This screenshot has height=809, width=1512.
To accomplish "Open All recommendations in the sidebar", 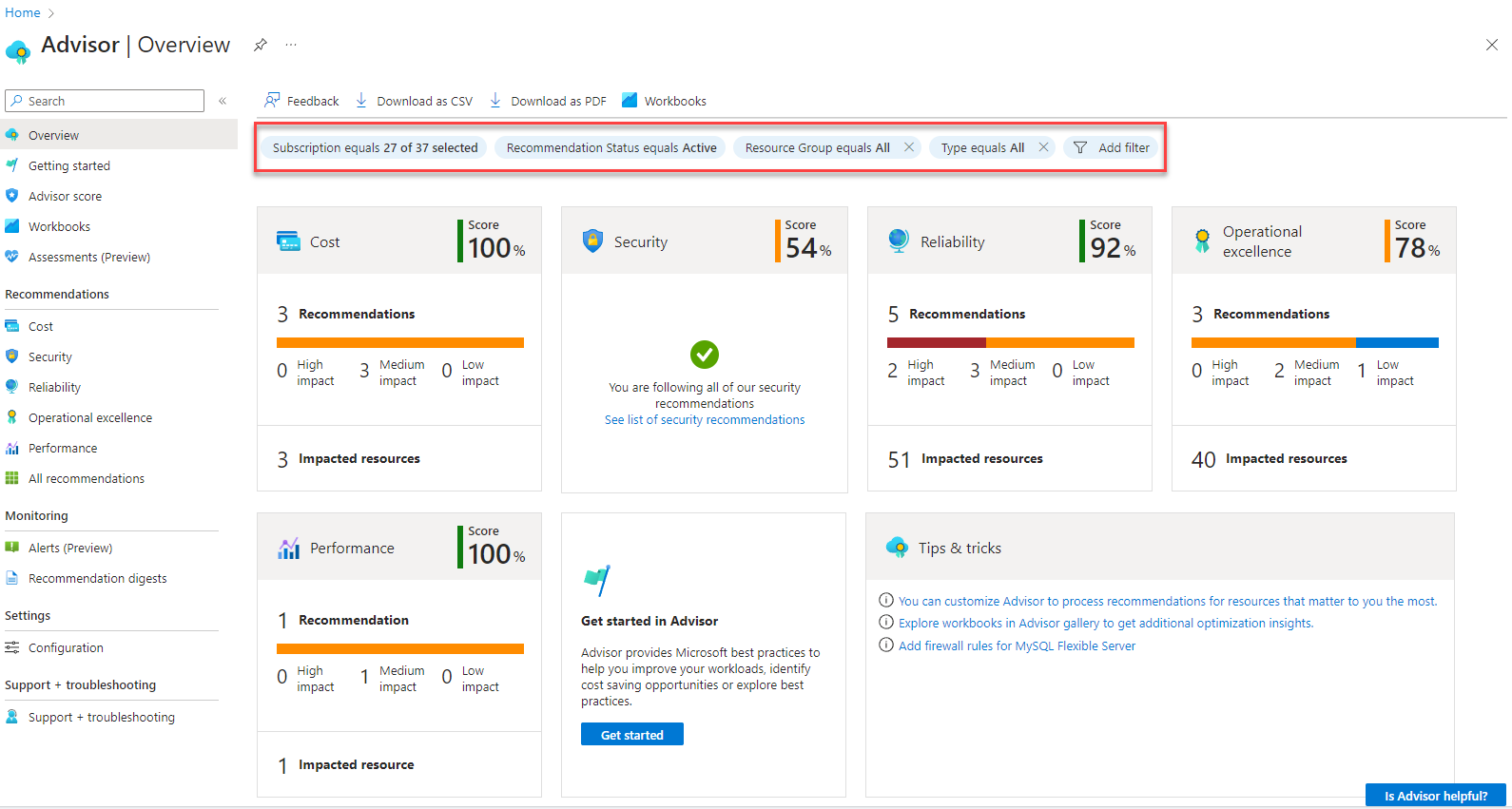I will click(86, 478).
